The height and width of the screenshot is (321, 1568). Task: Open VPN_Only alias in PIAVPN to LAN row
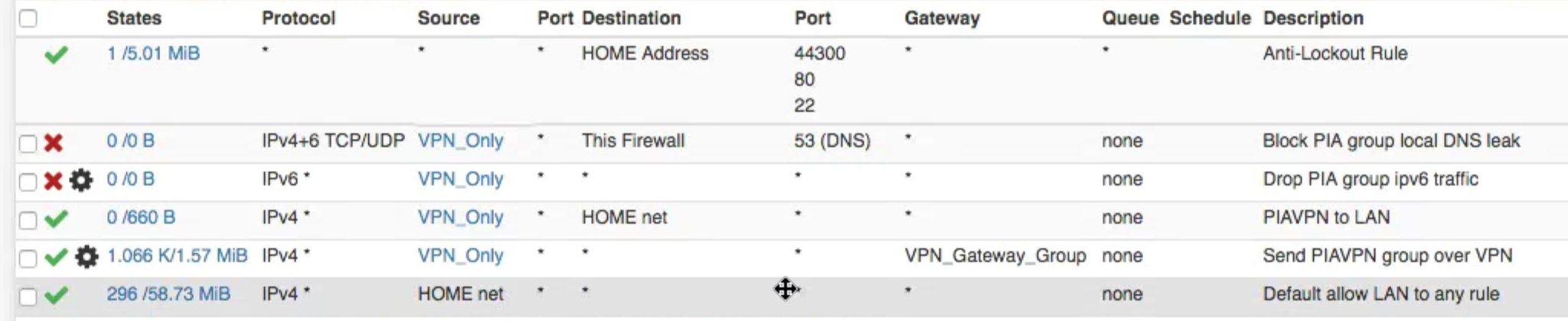click(x=460, y=218)
